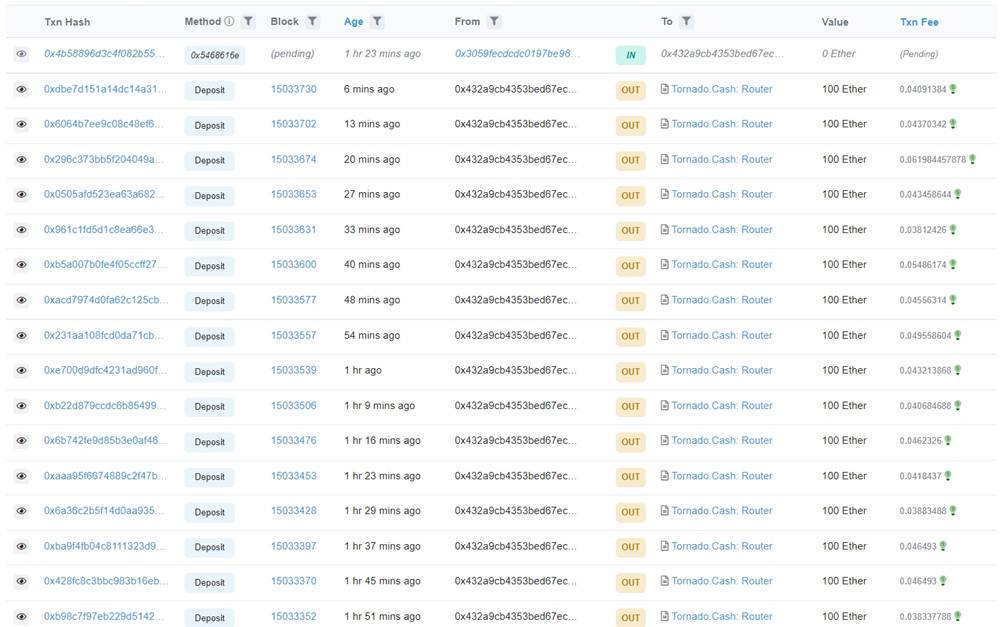Click gas icon beside fee 0.043213868
The width and height of the screenshot is (1000, 627).
(x=958, y=371)
